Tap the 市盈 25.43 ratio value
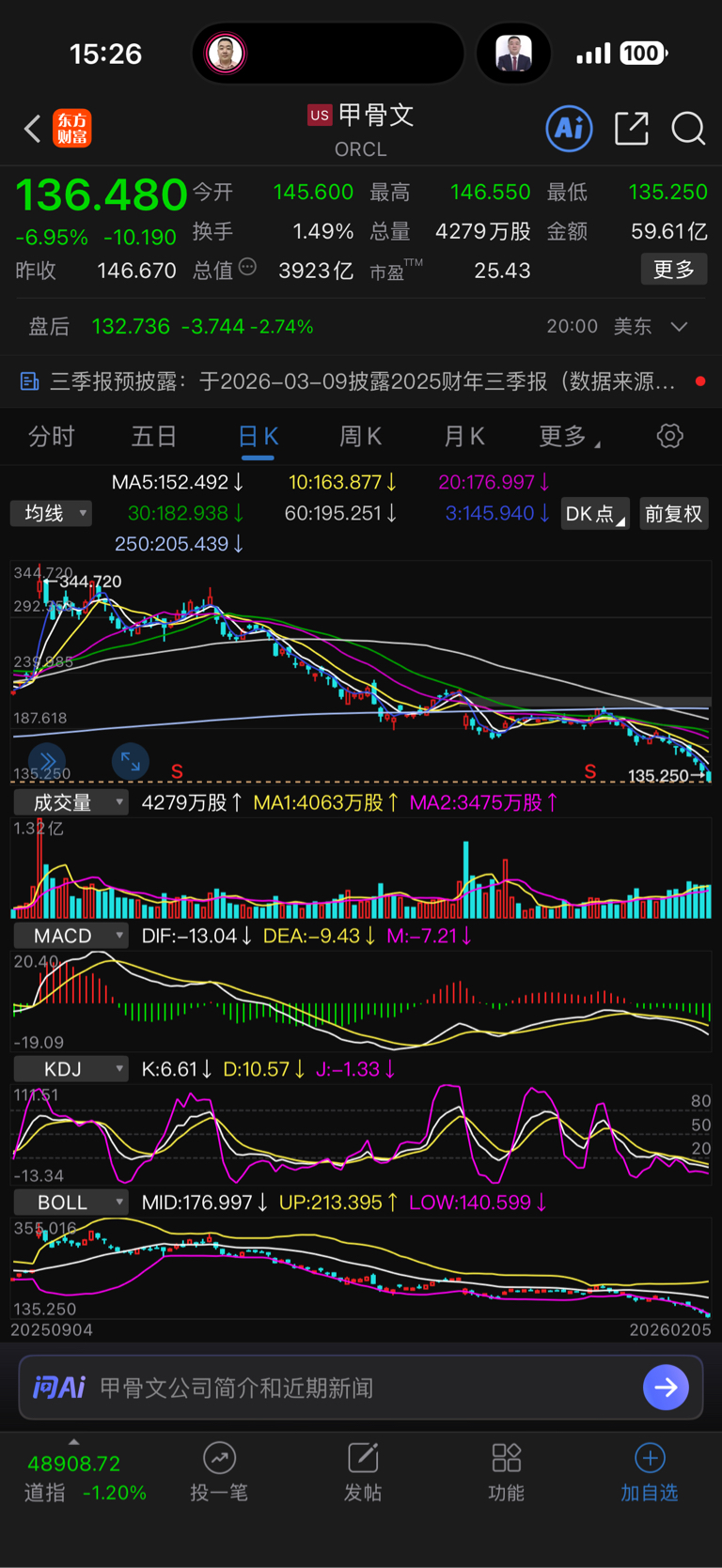722x1568 pixels. coord(503,271)
